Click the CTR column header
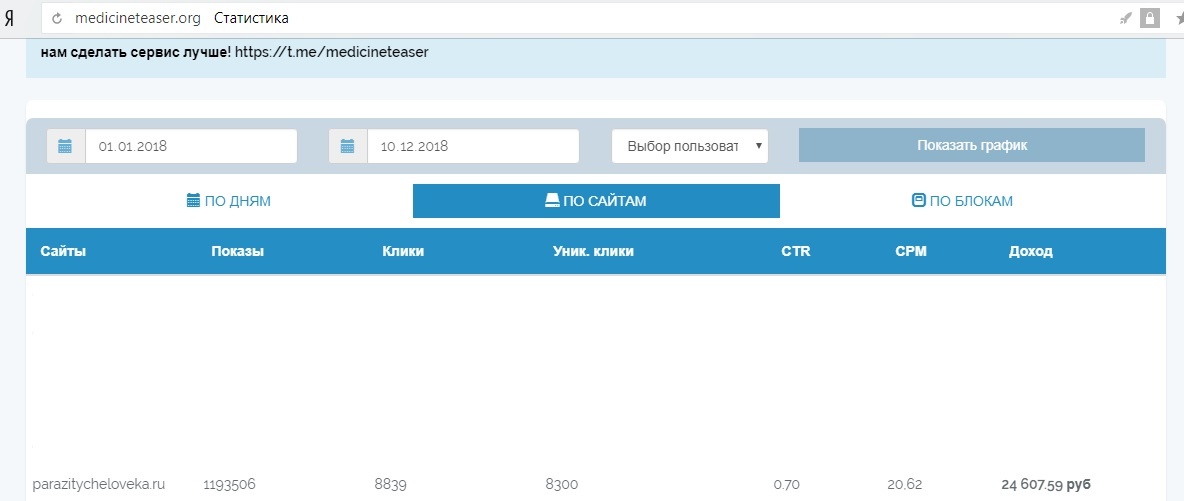The width and height of the screenshot is (1184, 501). point(796,252)
